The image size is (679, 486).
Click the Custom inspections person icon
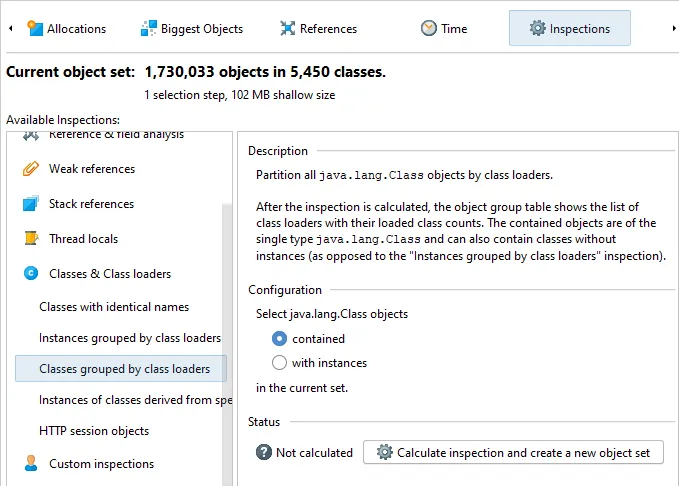coord(31,463)
